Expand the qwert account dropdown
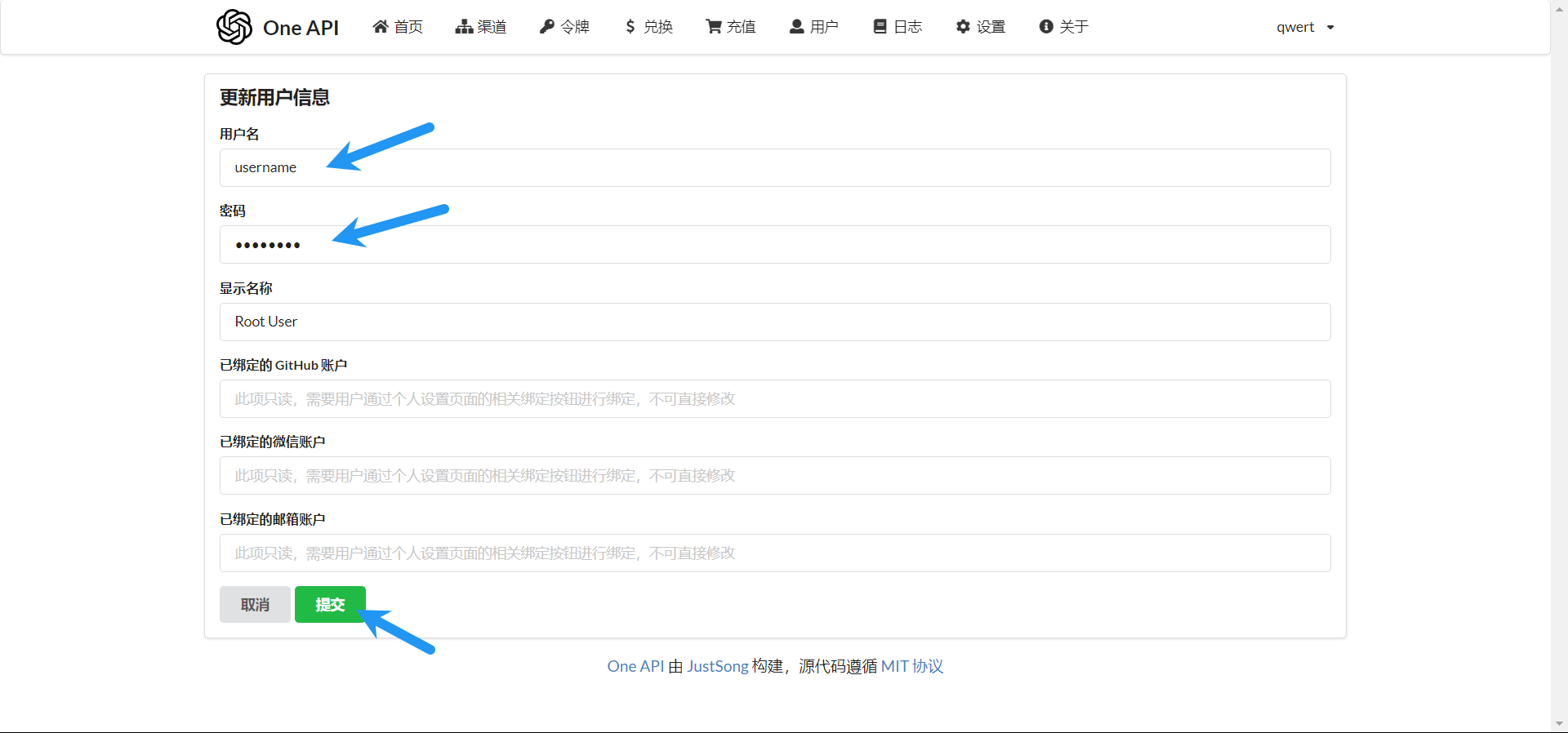 (x=1305, y=27)
